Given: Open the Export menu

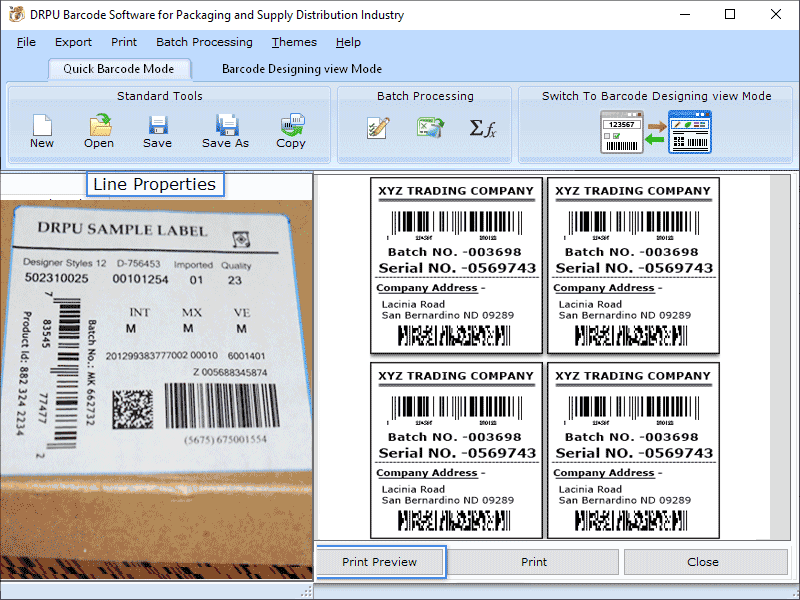Looking at the screenshot, I should (x=73, y=42).
